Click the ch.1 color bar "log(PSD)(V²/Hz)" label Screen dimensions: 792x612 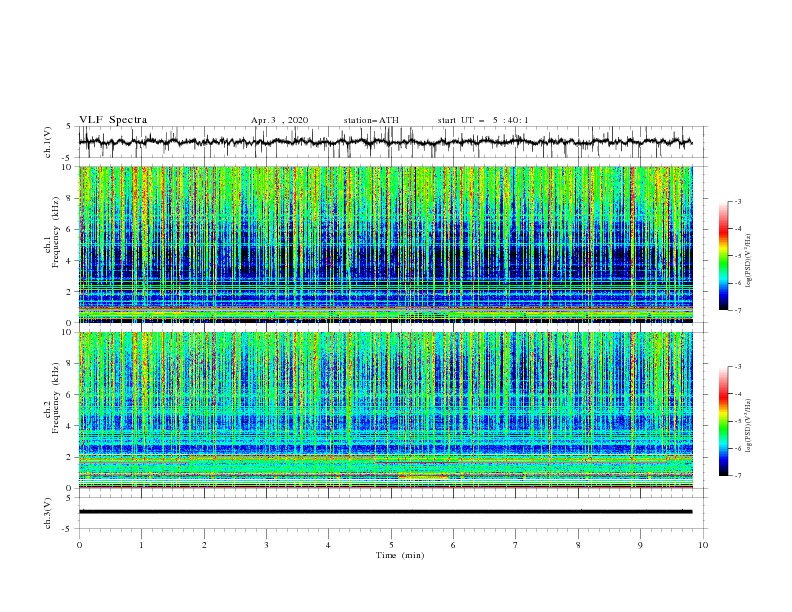(749, 261)
